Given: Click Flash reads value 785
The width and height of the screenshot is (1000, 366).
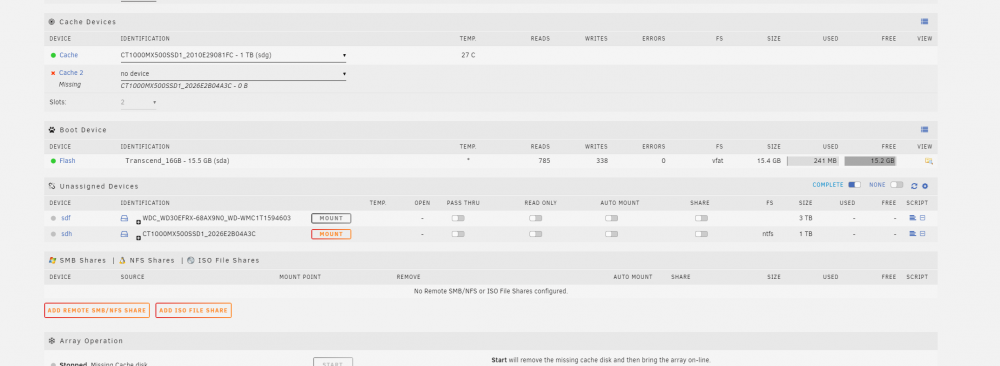Looking at the screenshot, I should pyautogui.click(x=544, y=161).
